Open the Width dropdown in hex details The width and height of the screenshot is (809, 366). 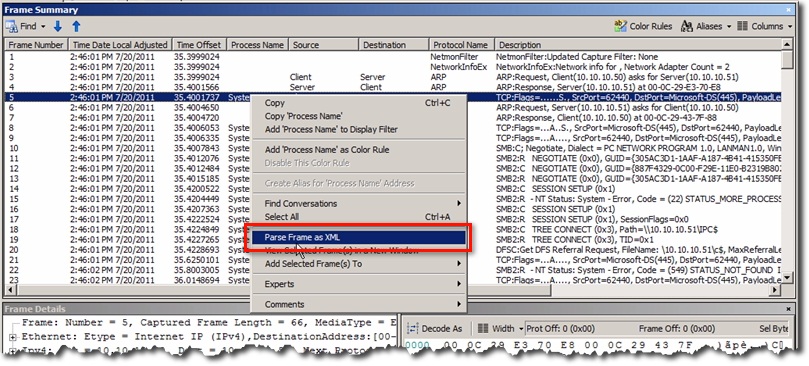coord(500,328)
